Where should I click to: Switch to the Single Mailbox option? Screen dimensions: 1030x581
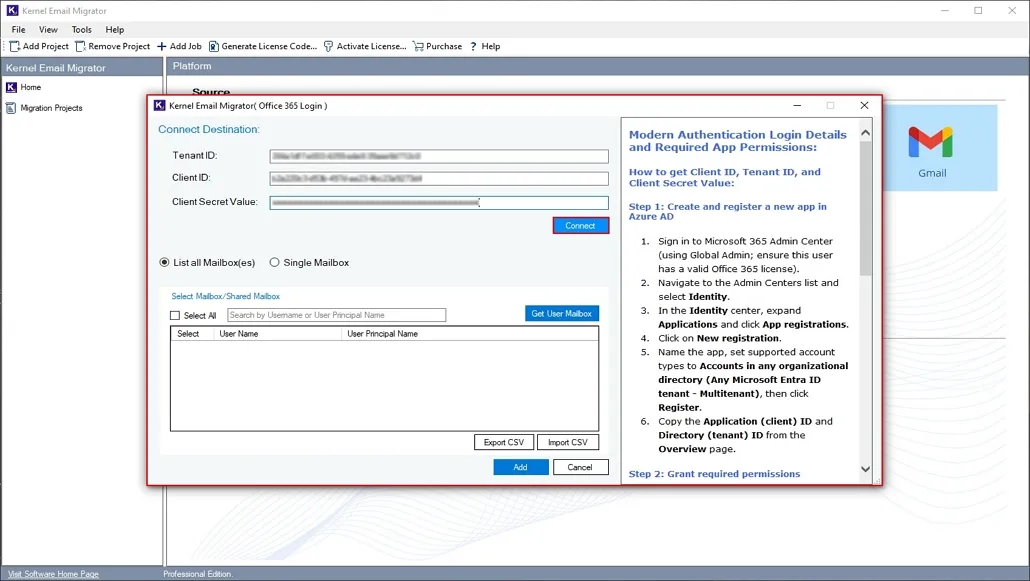point(273,262)
